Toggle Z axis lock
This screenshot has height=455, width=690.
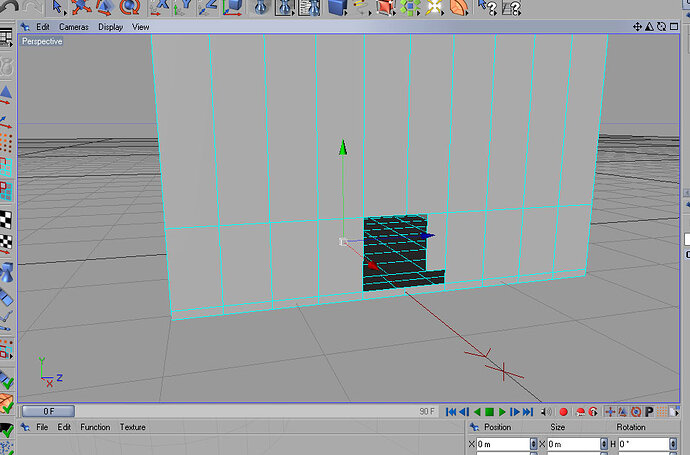[207, 7]
